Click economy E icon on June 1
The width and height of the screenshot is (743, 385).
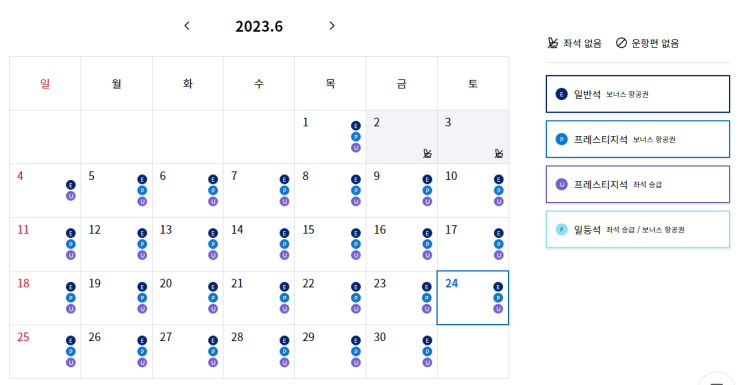click(x=355, y=126)
